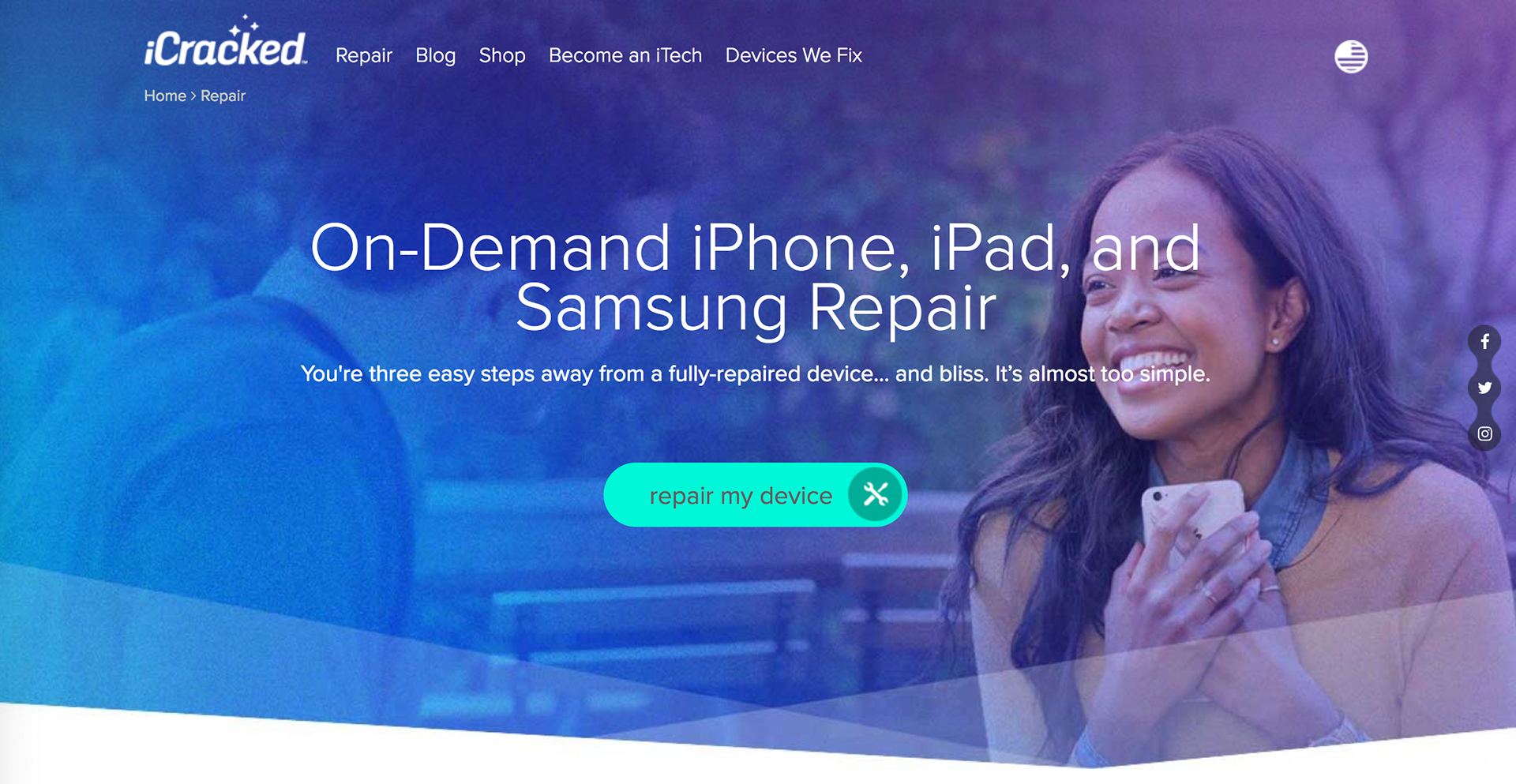Open the Shop navigation link
The width and height of the screenshot is (1516, 784).
coord(502,55)
